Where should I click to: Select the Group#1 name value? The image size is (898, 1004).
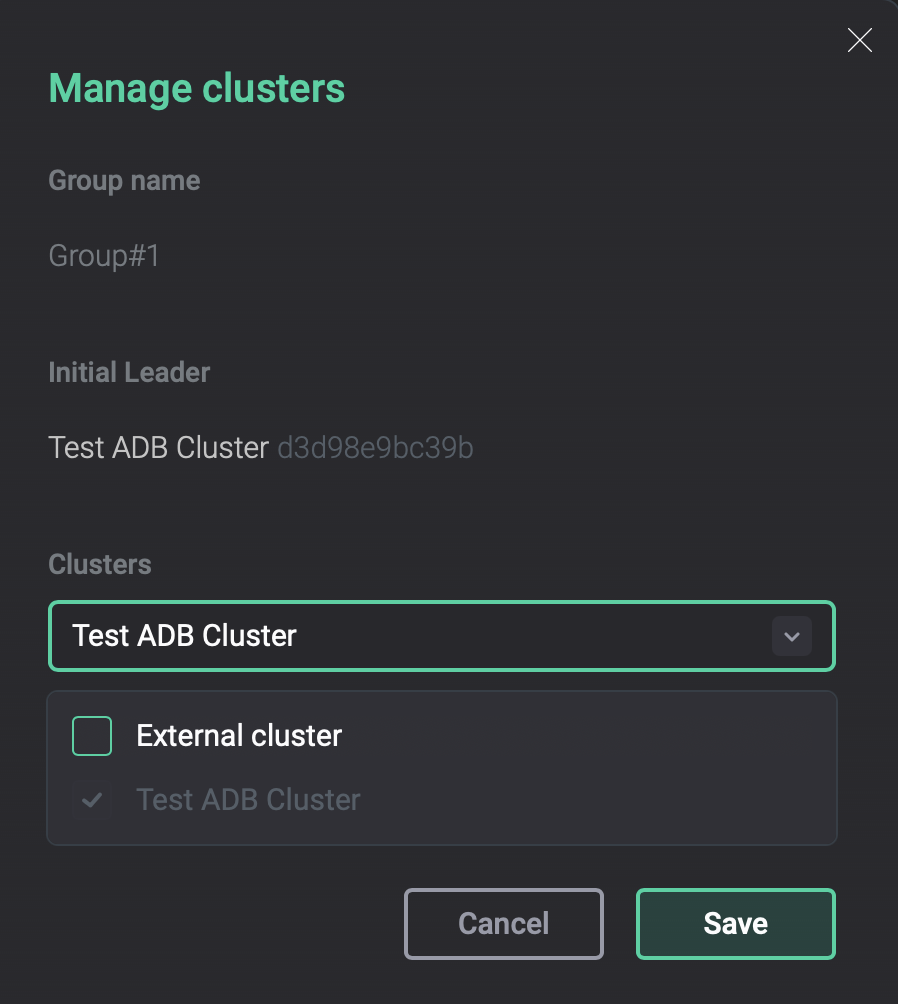103,256
